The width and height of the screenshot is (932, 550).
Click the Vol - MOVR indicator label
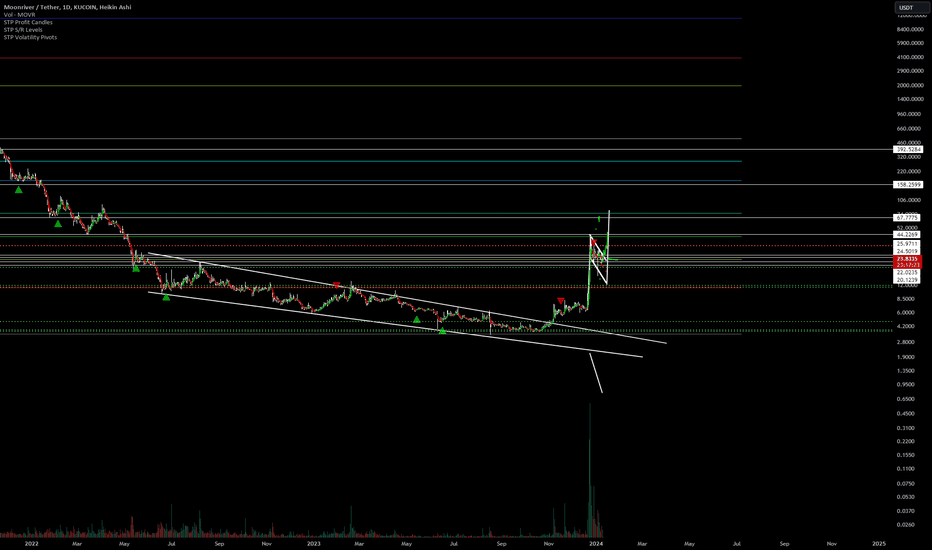tap(20, 14)
